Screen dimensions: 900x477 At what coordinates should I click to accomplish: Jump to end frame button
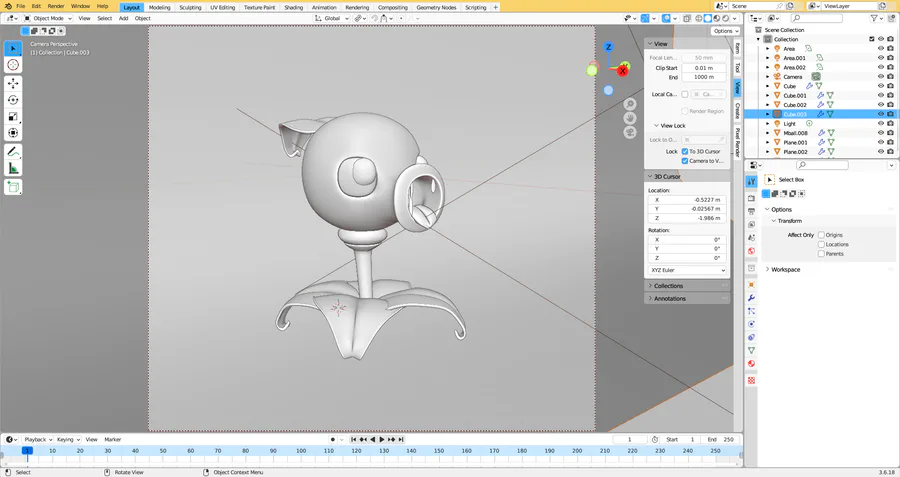click(x=401, y=440)
